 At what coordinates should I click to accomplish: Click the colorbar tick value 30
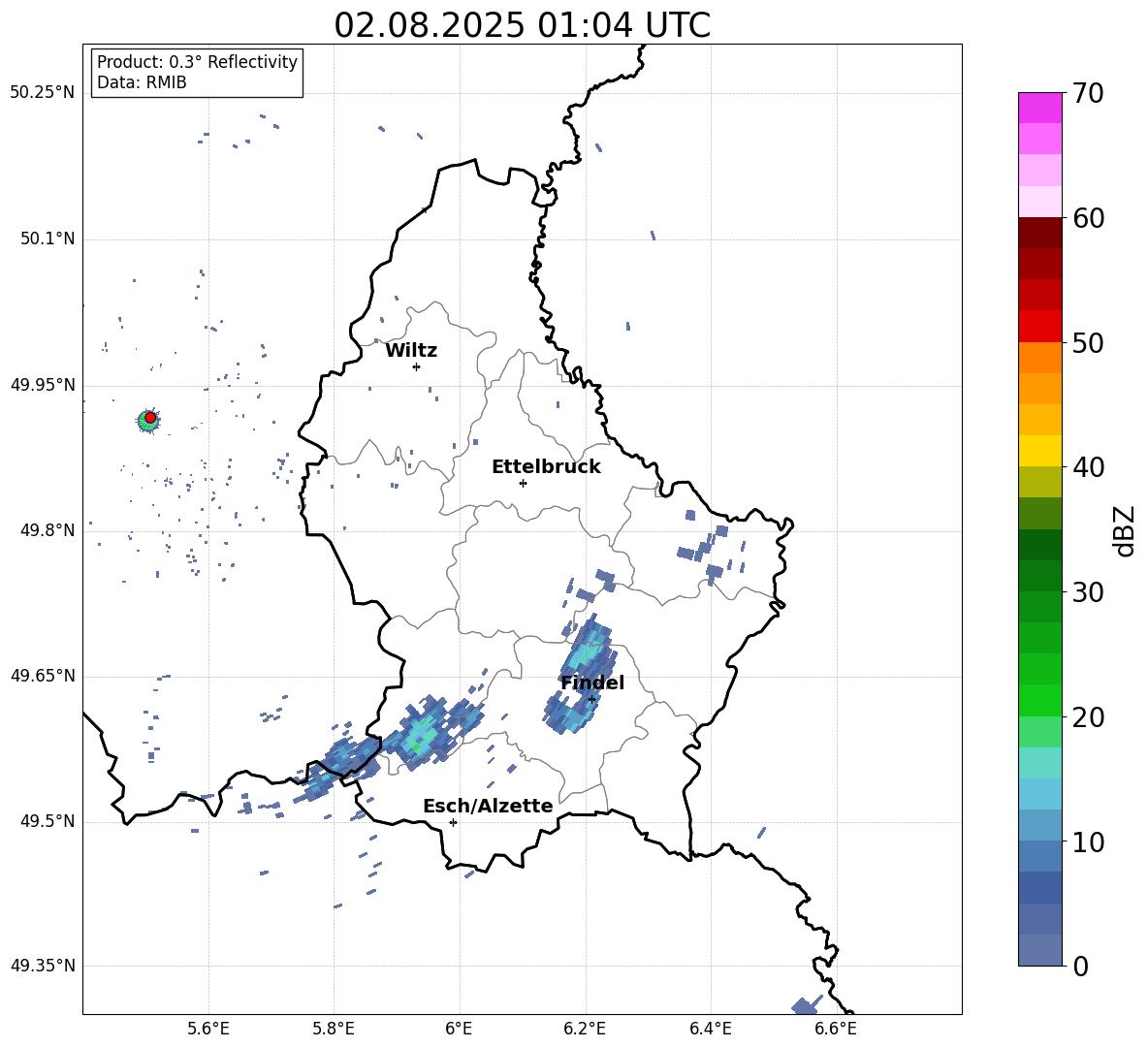(1088, 592)
